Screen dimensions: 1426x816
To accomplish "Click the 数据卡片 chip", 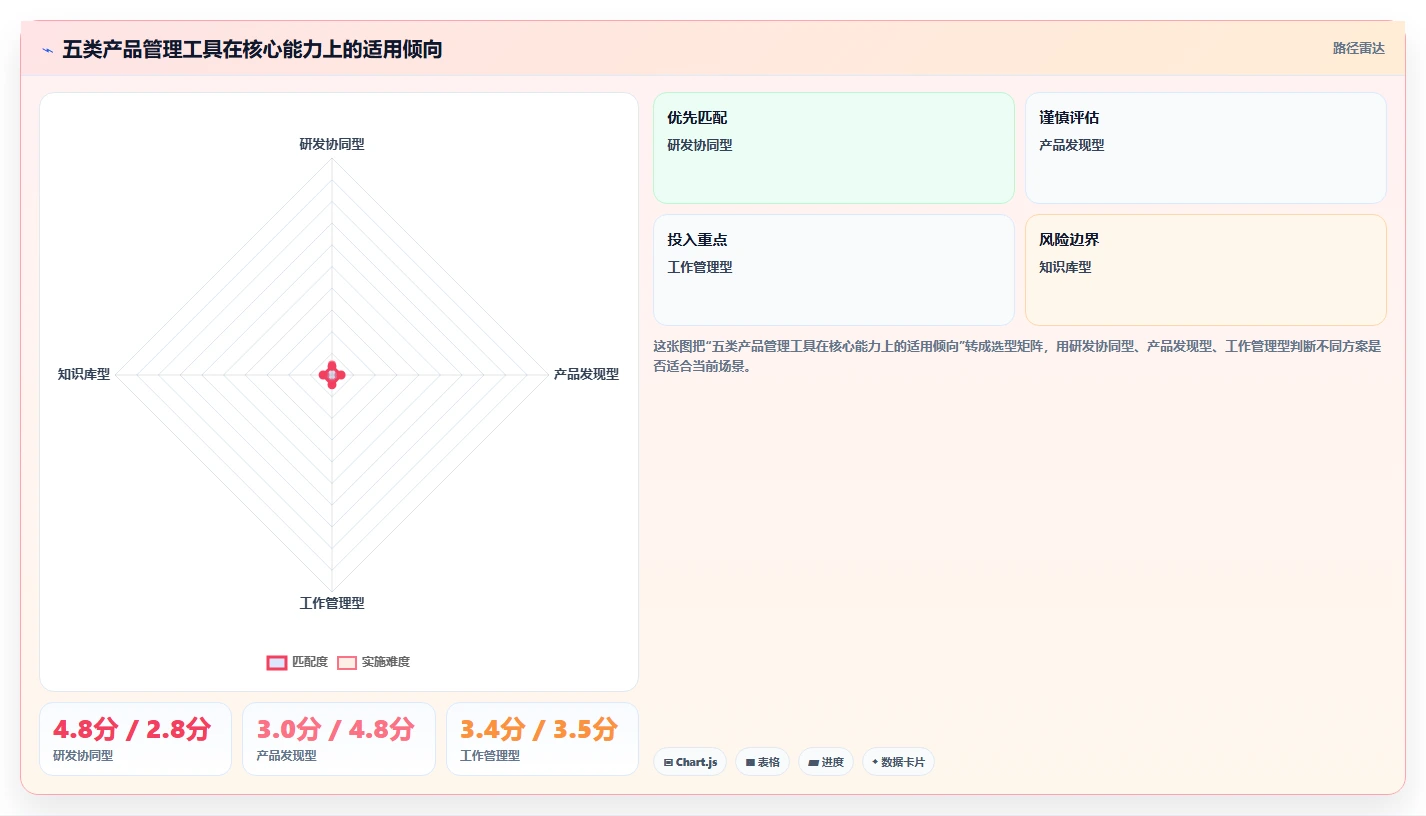I will 898,762.
